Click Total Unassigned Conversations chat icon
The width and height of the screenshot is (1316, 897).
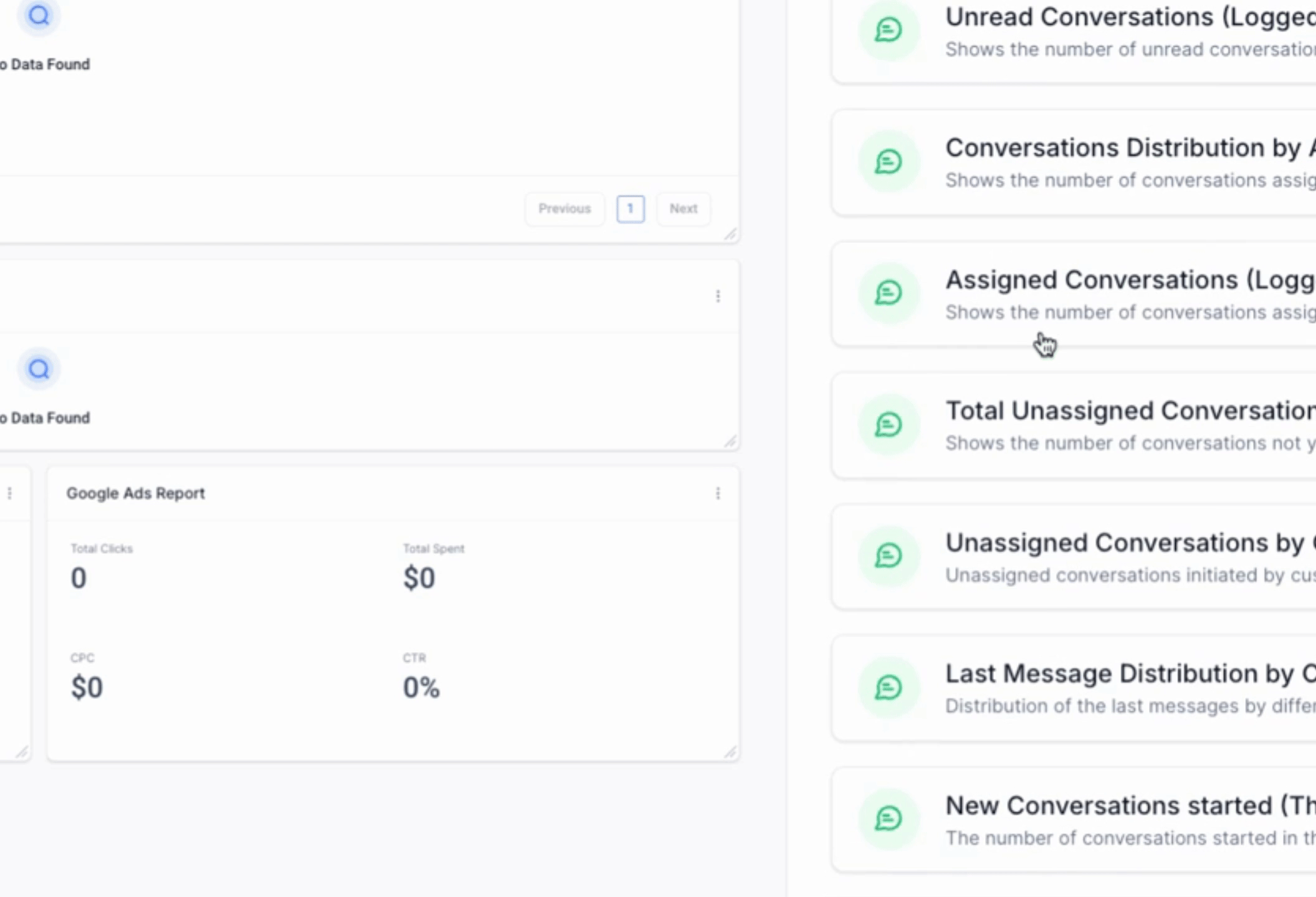point(888,425)
